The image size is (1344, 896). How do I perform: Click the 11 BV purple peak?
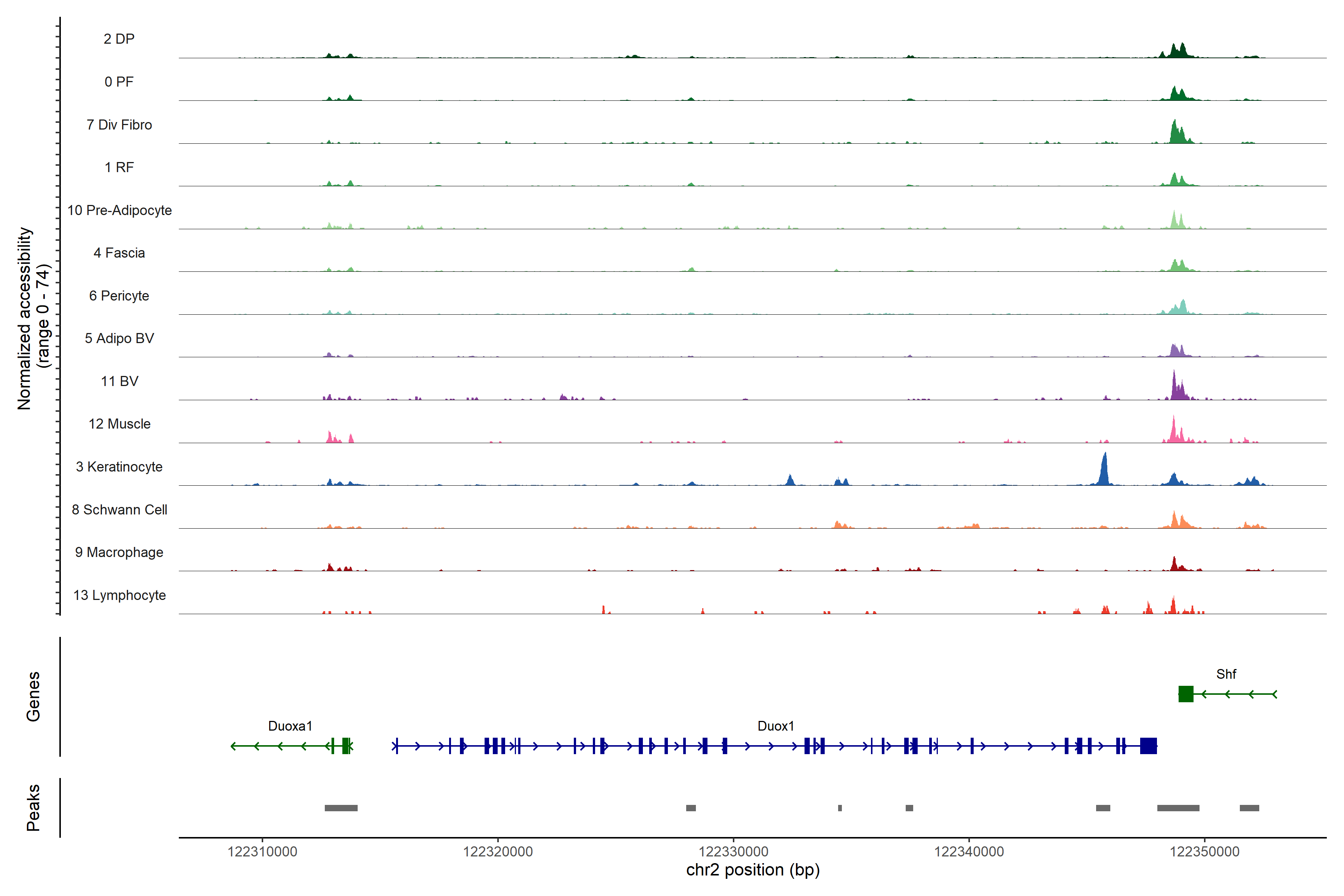point(1175,389)
